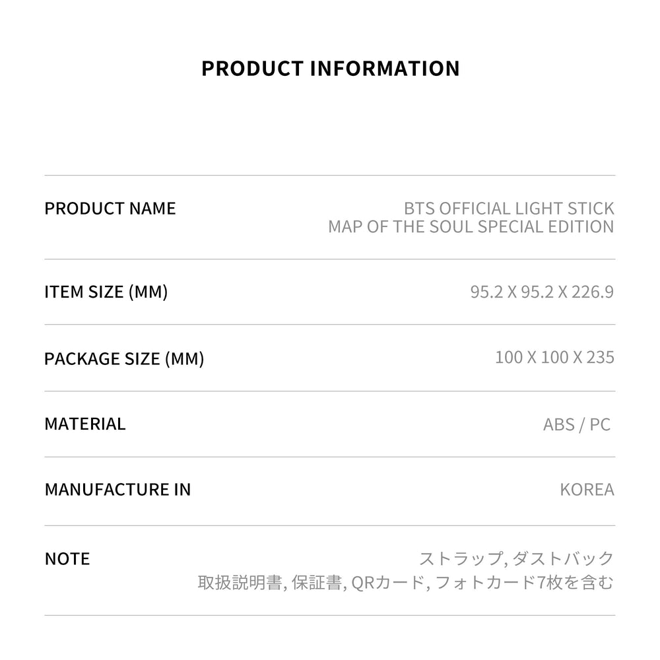This screenshot has height=660, width=660.
Task: Select the フォトカード7枚を含む text
Action: tap(526, 582)
